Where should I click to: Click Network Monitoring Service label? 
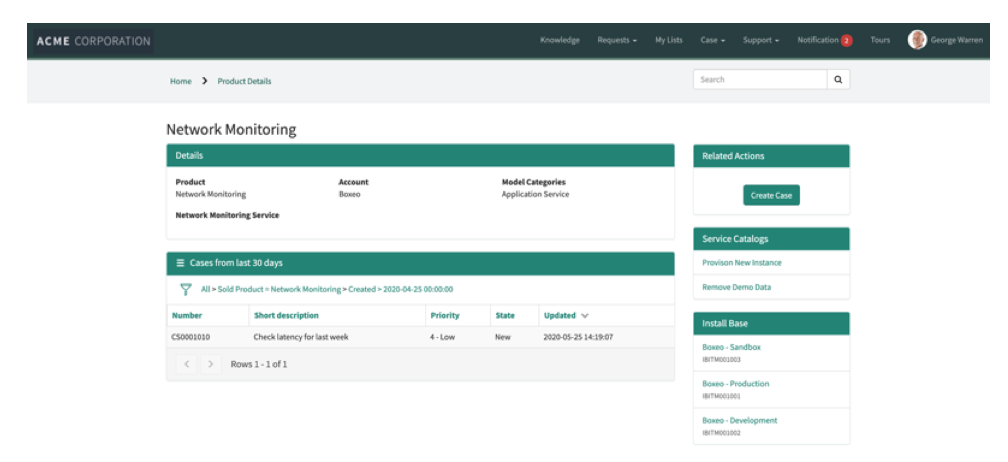228,215
